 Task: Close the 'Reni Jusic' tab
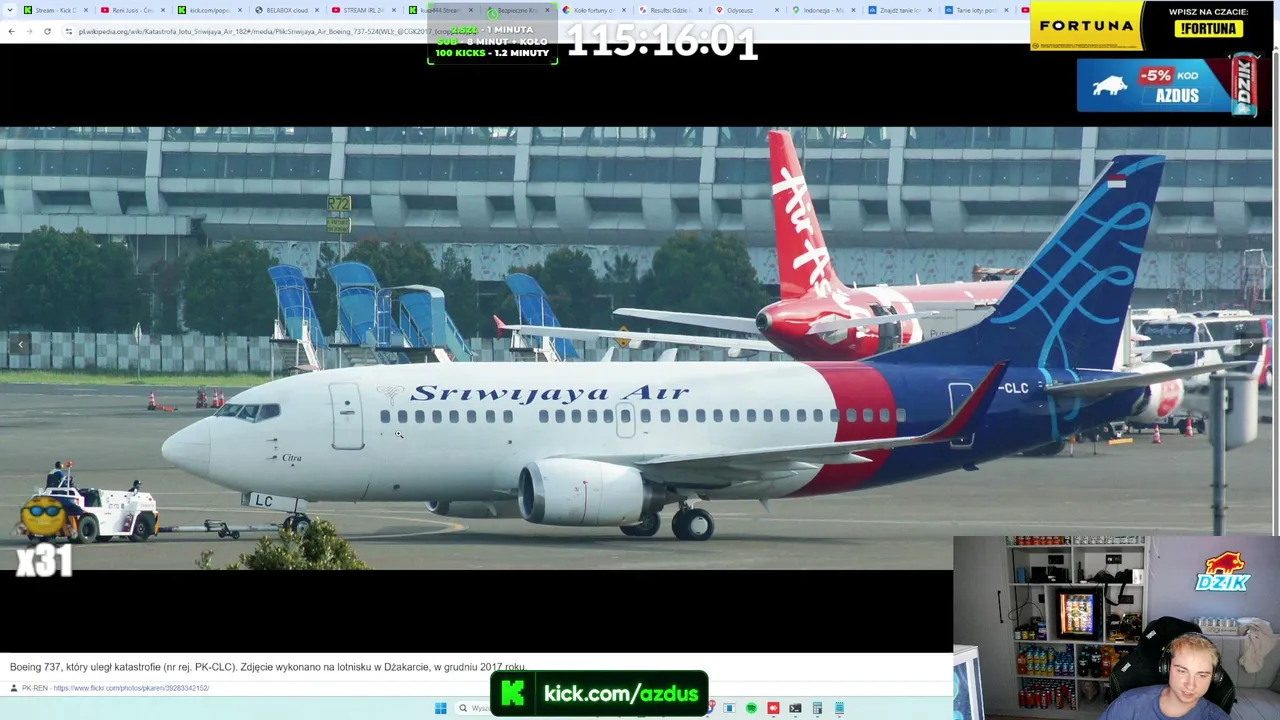point(163,10)
